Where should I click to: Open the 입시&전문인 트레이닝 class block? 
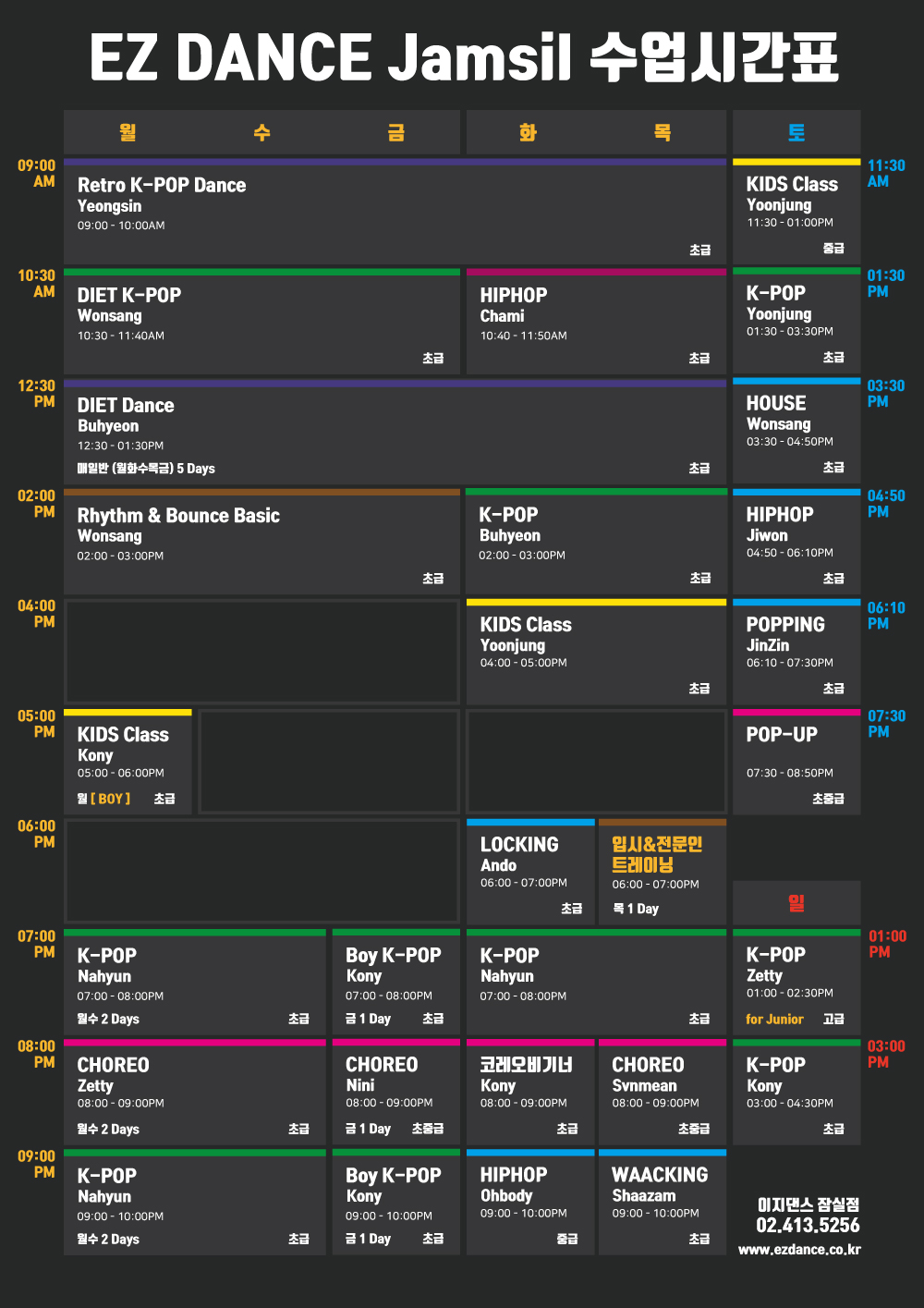click(662, 873)
